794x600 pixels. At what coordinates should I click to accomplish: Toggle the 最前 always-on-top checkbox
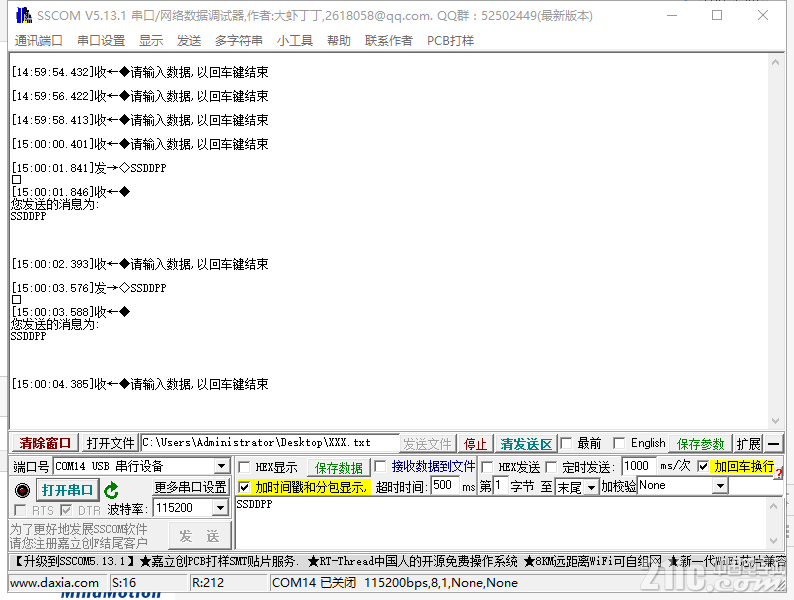tap(567, 444)
